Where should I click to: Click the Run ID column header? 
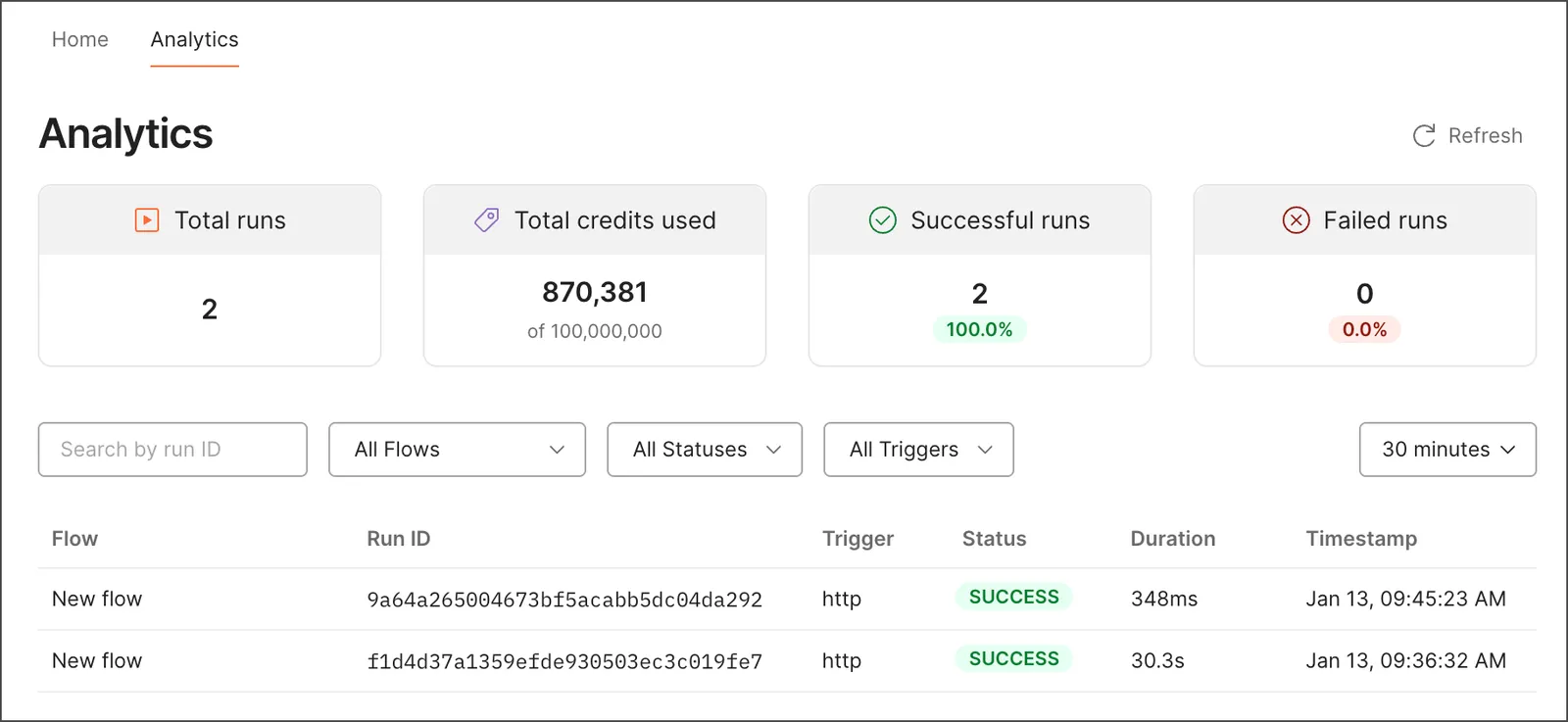(399, 539)
